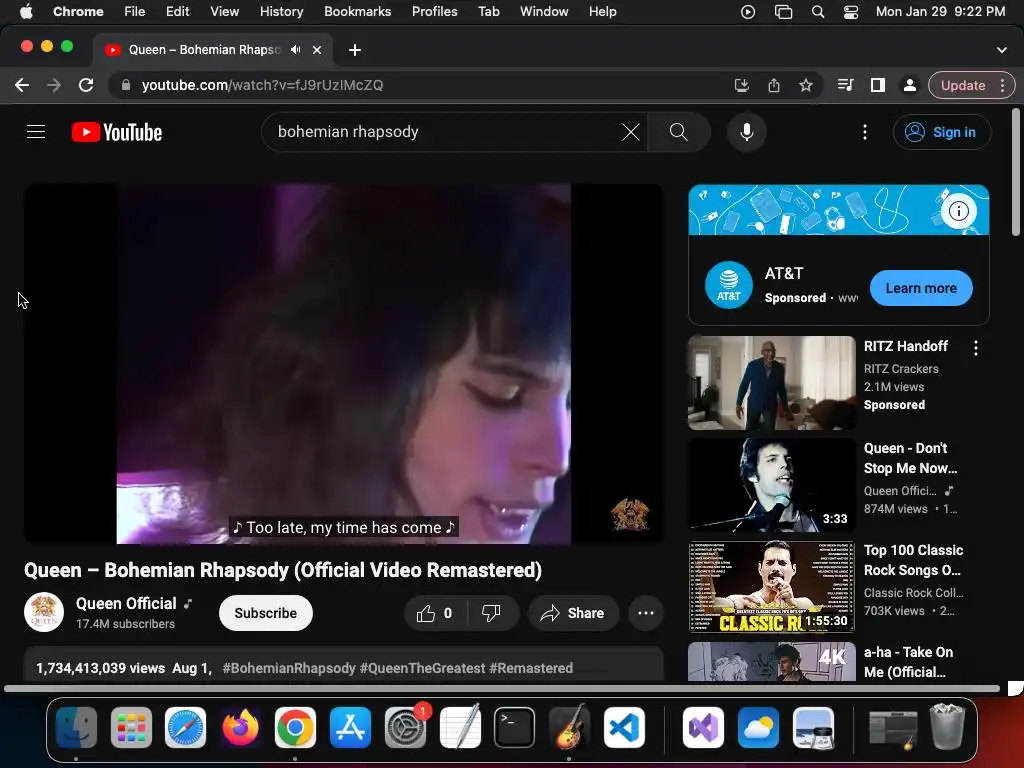
Task: Open a new Chrome tab
Action: coord(355,50)
